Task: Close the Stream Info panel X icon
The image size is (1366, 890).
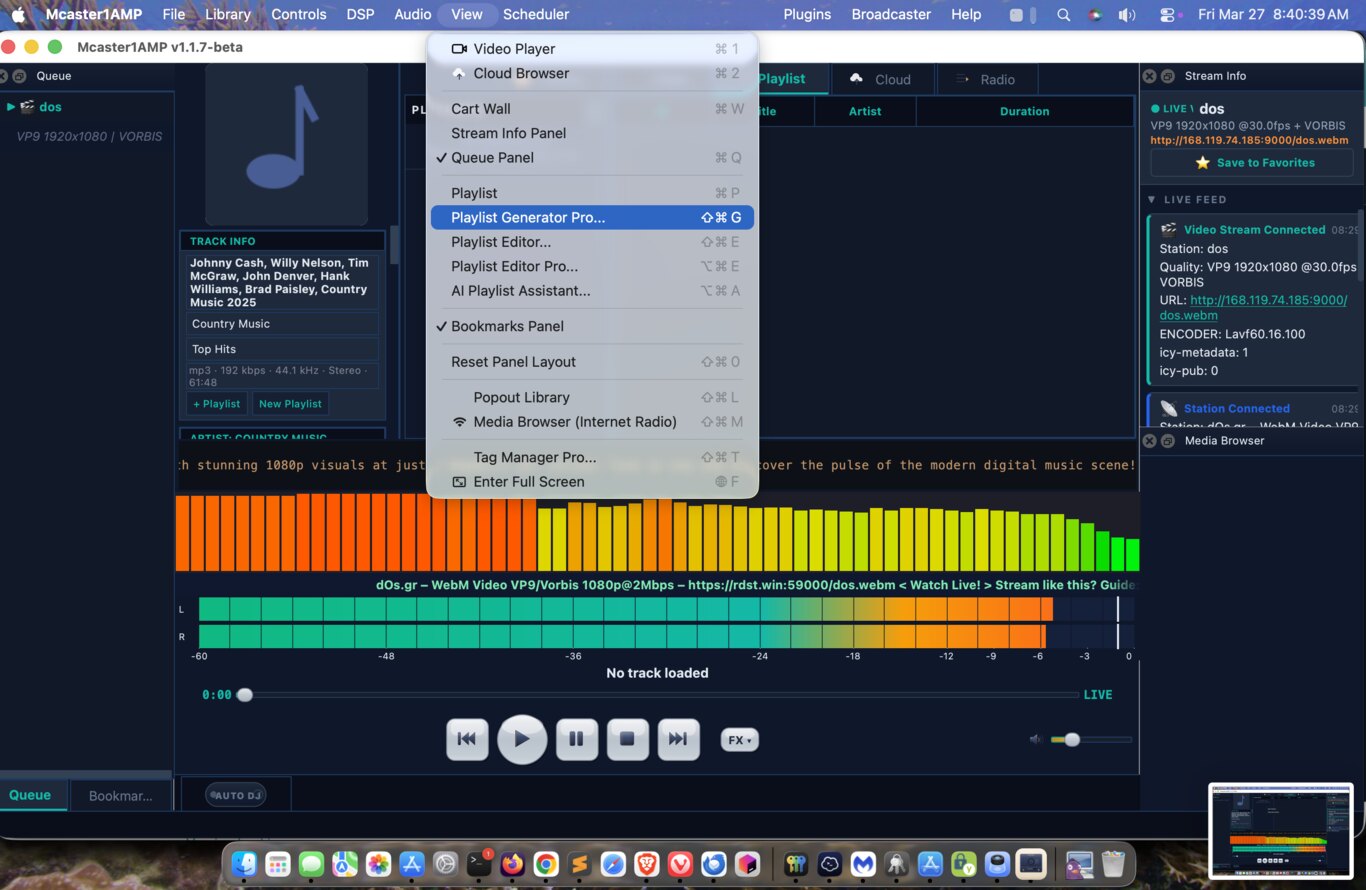Action: coord(1150,76)
